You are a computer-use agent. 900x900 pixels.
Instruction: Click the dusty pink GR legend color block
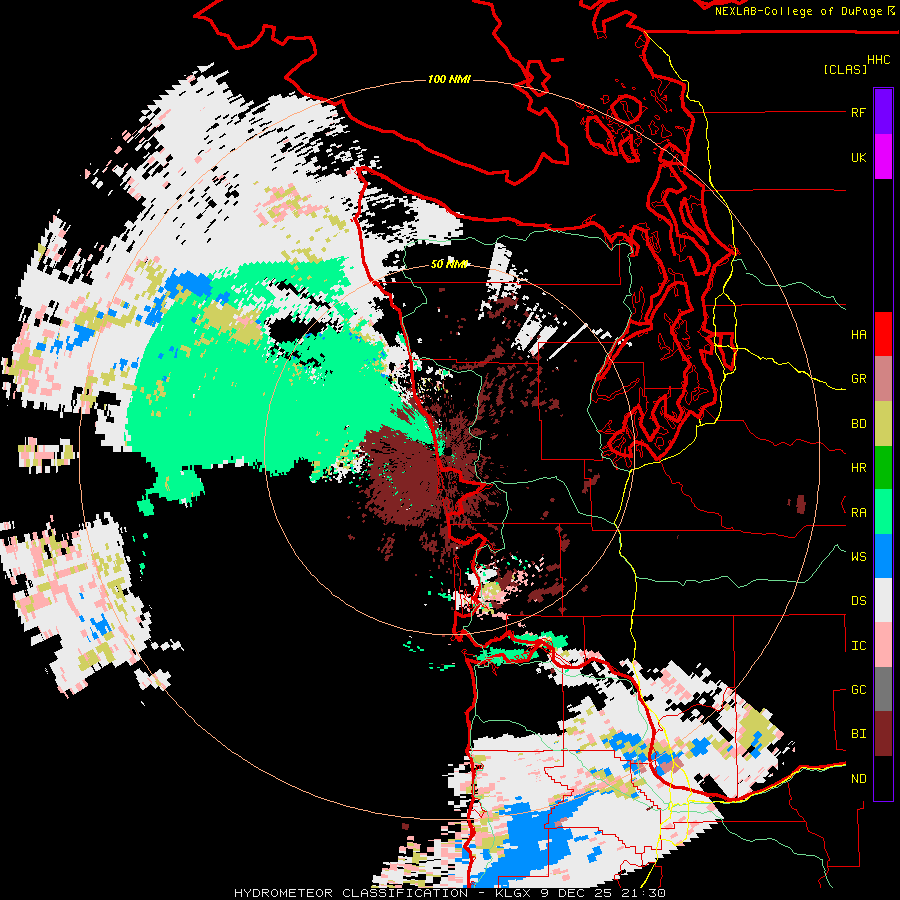[x=883, y=379]
